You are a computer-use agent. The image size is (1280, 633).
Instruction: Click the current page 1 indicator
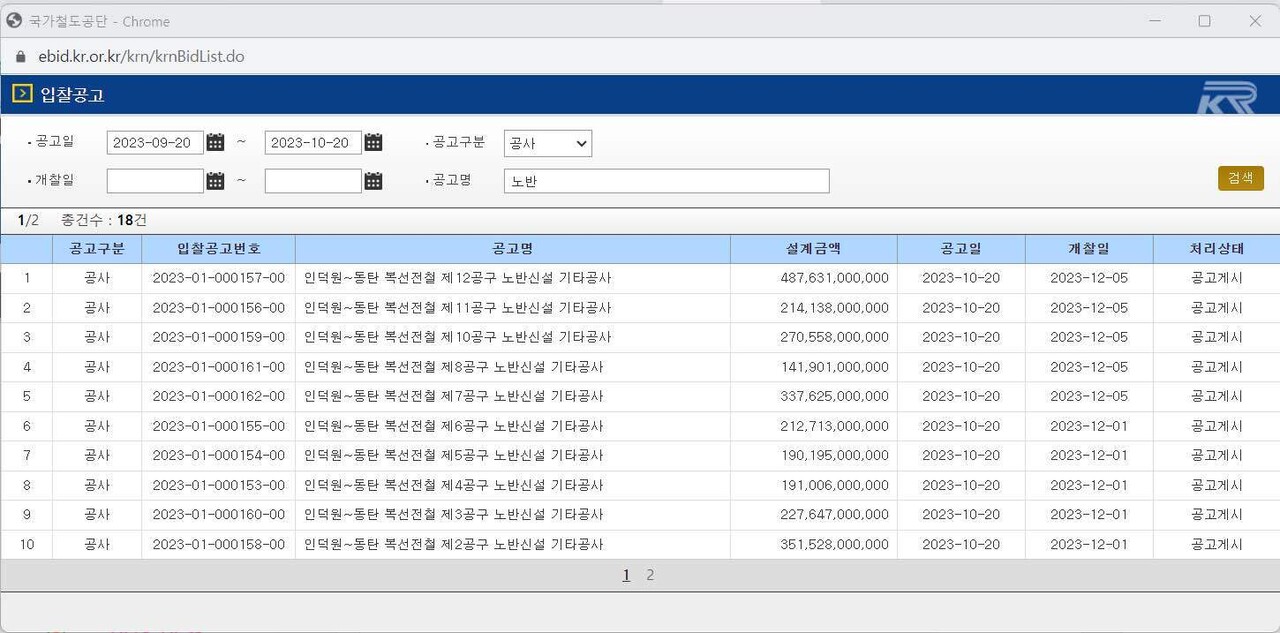(x=626, y=575)
